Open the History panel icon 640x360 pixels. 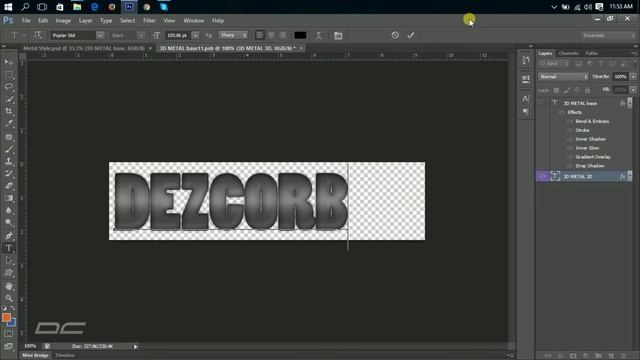pos(526,60)
